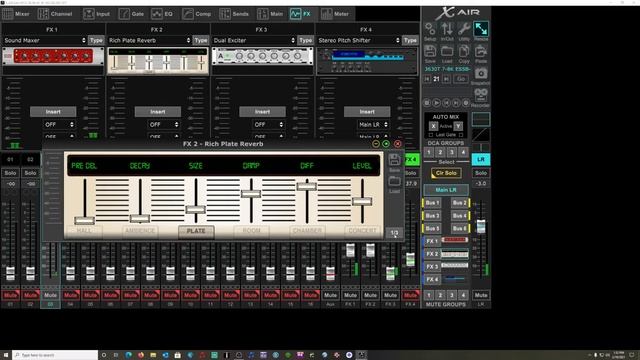Select the FX 1 thumbnail in right sidebar
Screen dimensions: 640x360
[x=455, y=240]
